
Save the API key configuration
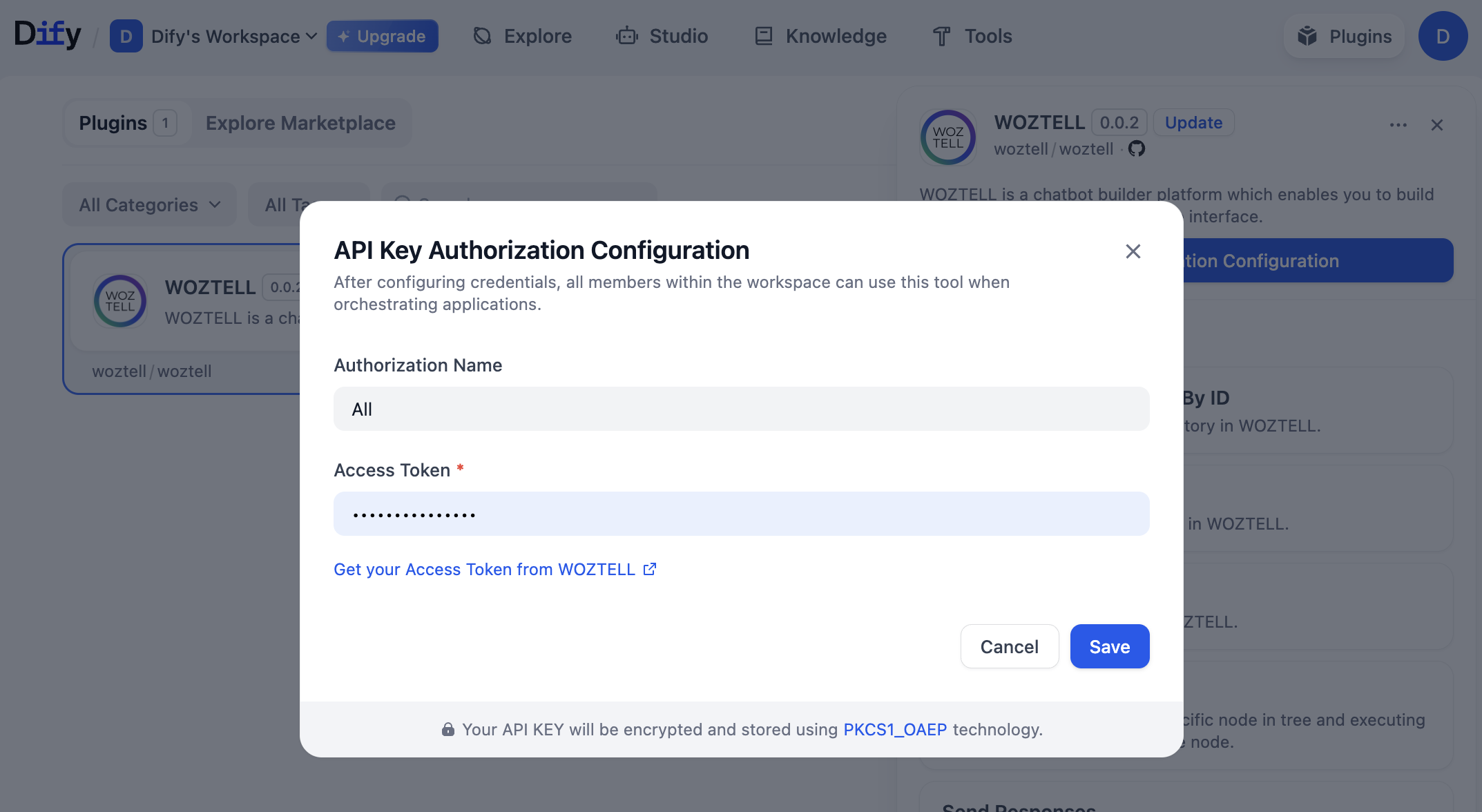tap(1109, 646)
